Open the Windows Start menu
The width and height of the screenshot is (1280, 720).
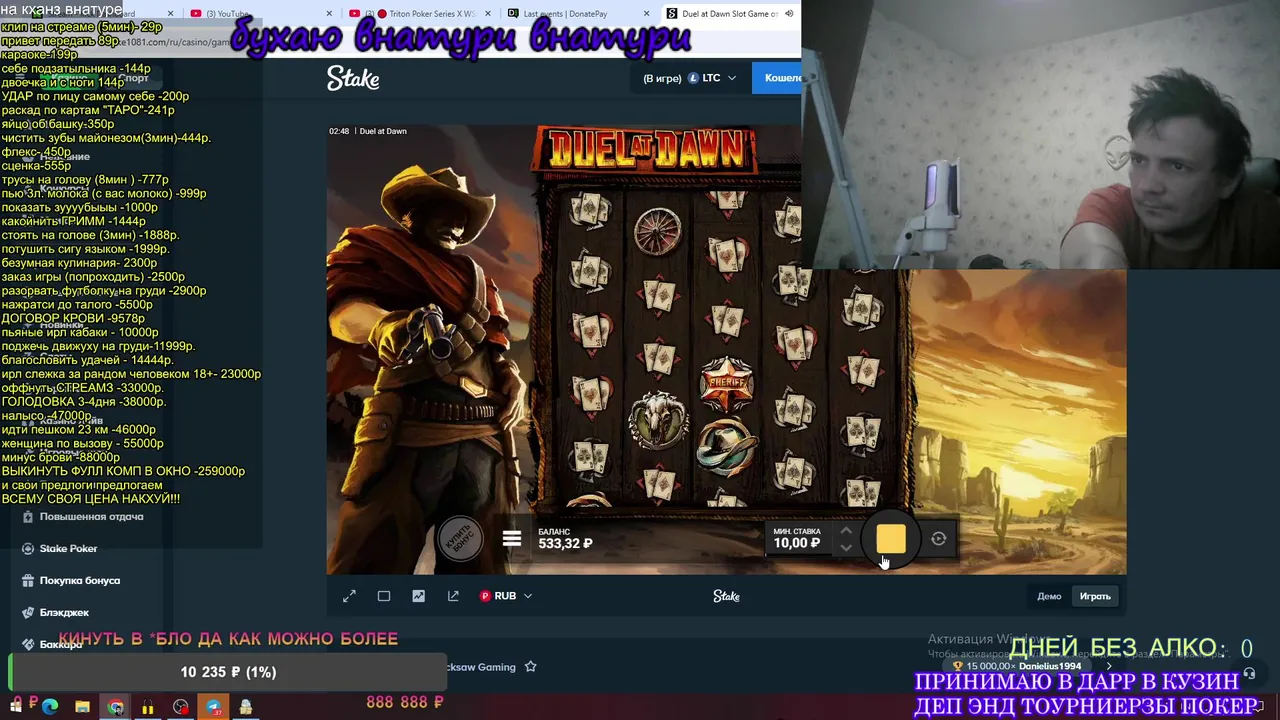(16, 706)
